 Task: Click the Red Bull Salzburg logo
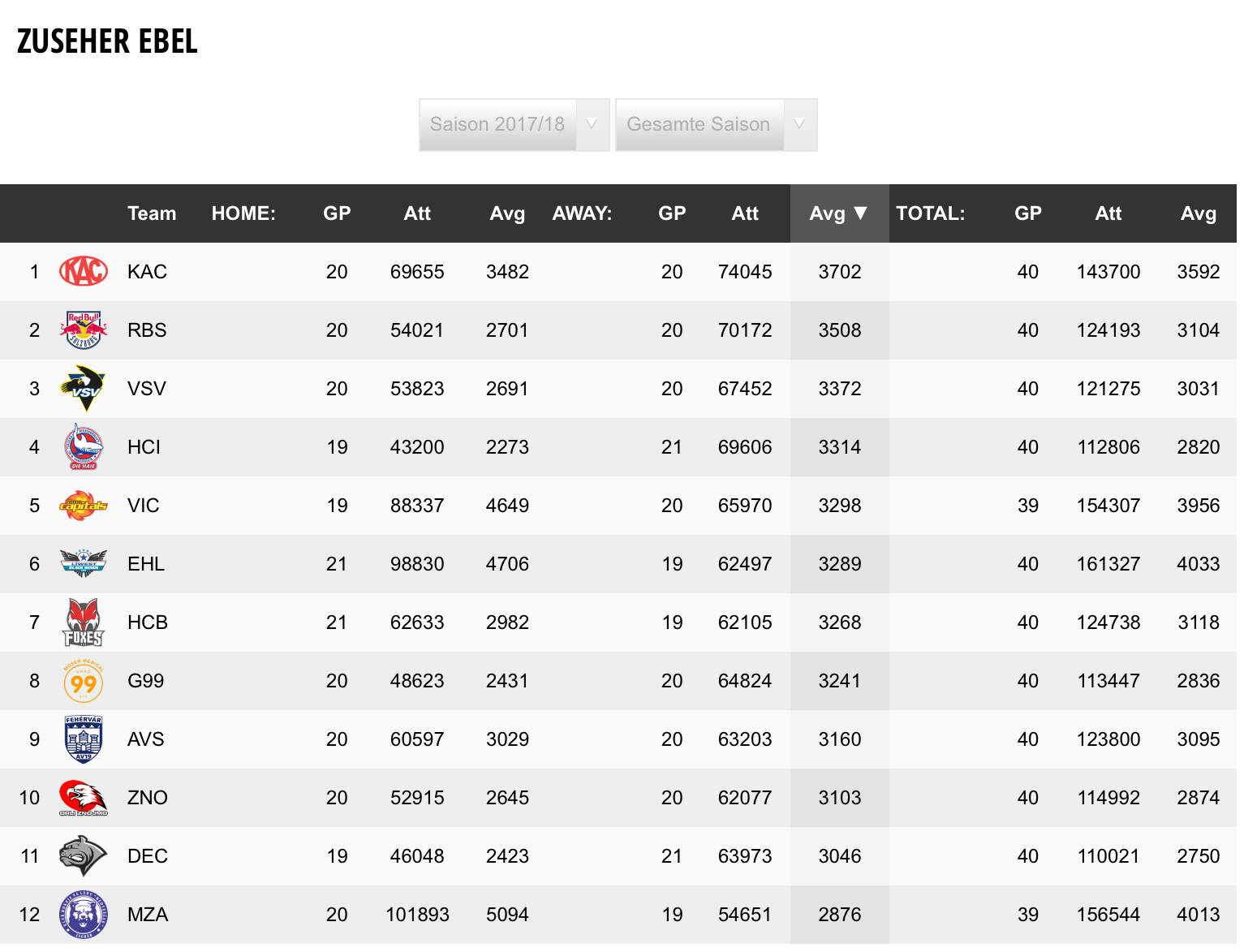84,330
